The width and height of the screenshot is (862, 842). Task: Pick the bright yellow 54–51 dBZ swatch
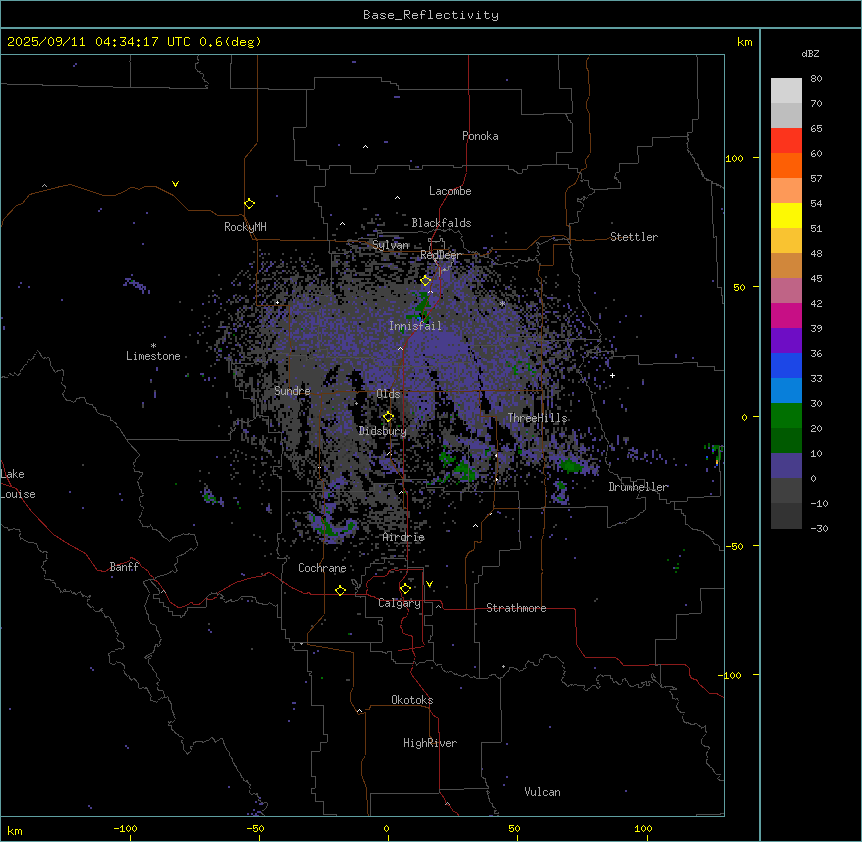tap(786, 215)
